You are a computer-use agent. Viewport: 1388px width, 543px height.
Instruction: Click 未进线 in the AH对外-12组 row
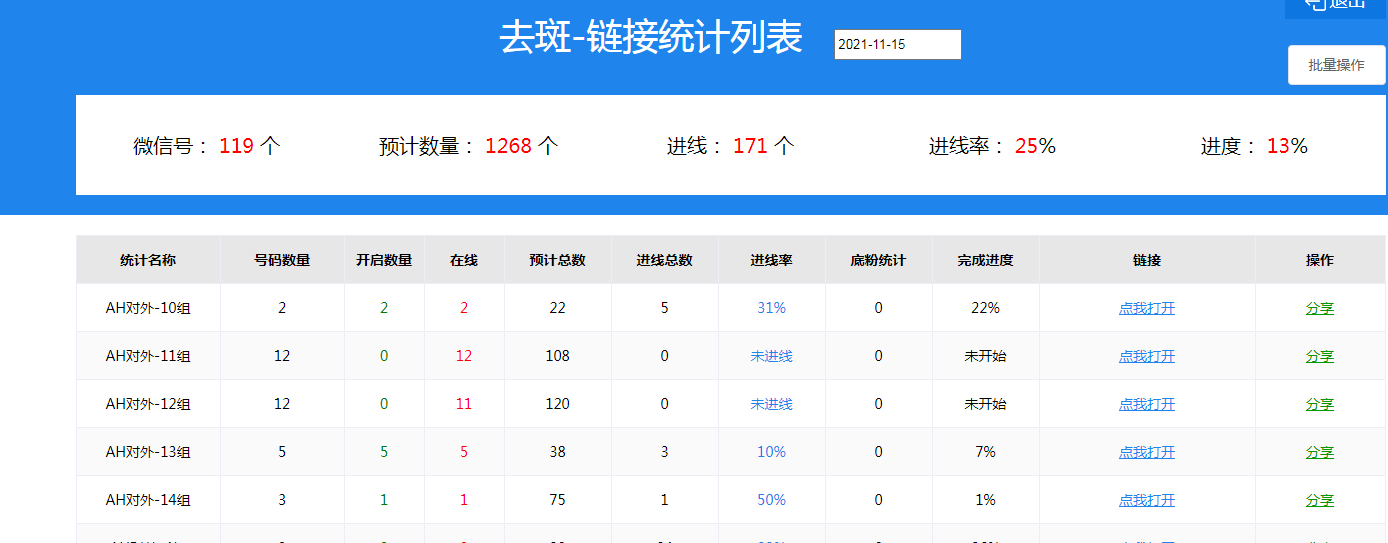(772, 404)
